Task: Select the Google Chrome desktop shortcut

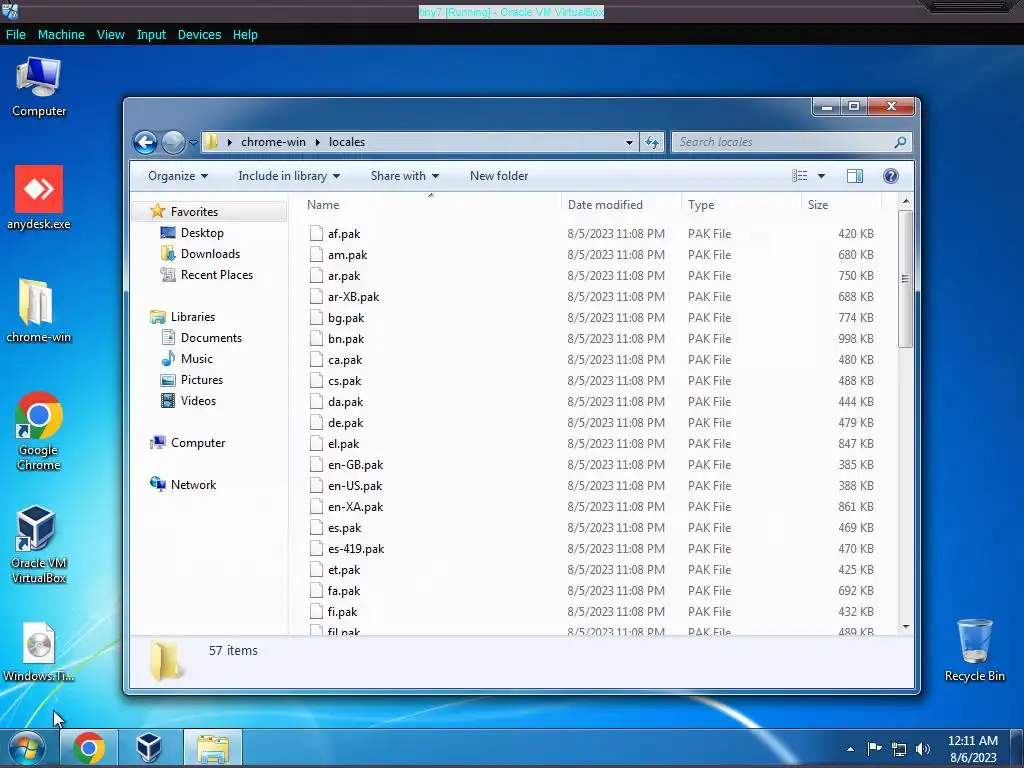Action: pos(39,431)
